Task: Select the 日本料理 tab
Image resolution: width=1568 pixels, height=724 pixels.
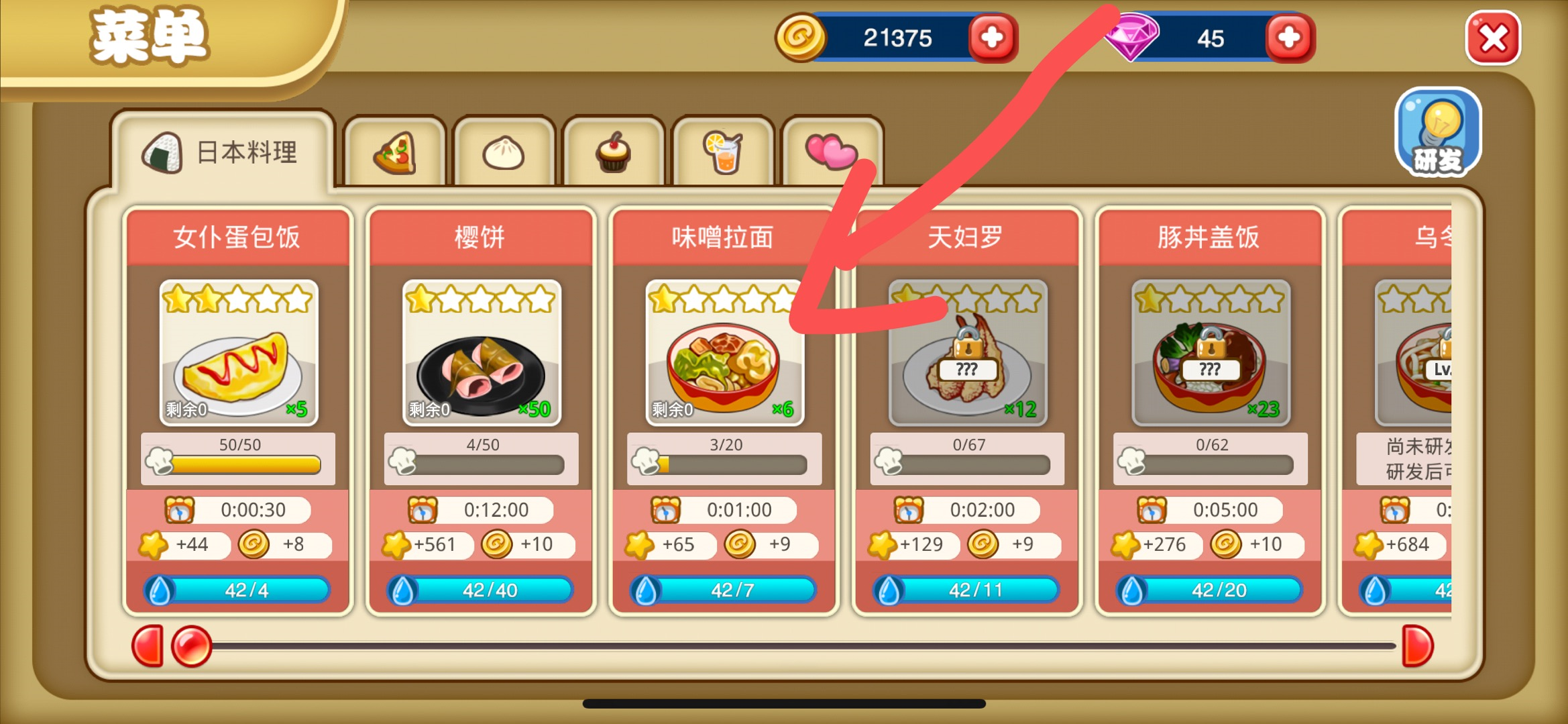Action: [x=223, y=152]
